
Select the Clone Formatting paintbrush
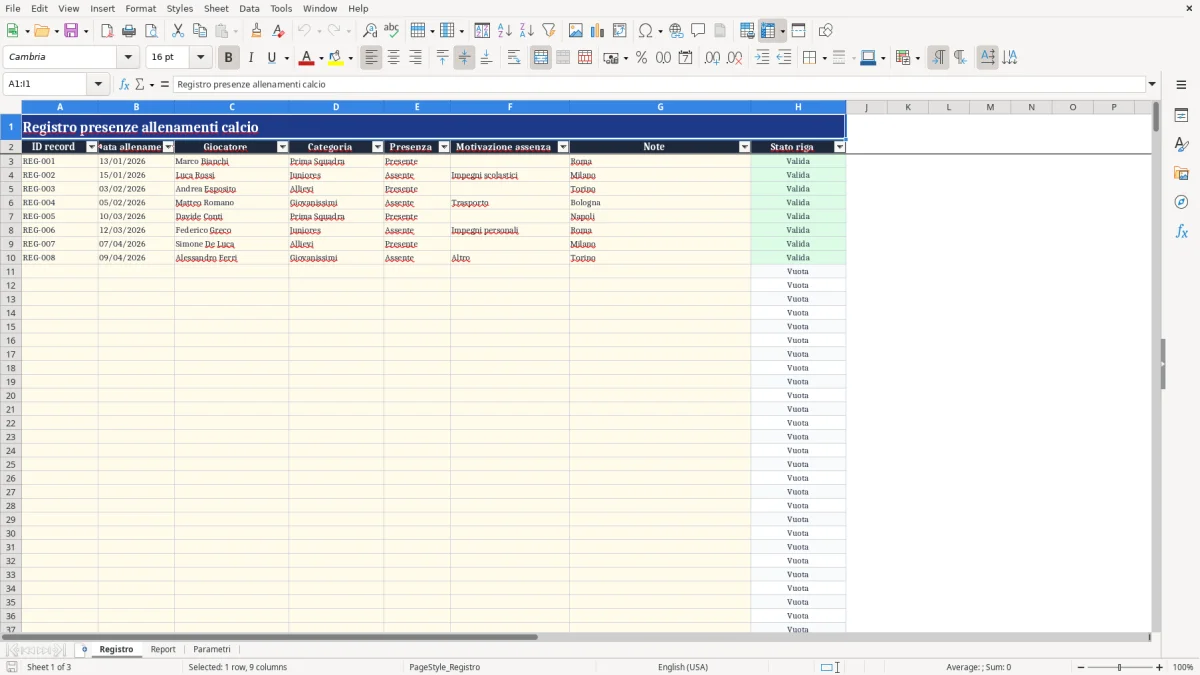[x=256, y=31]
